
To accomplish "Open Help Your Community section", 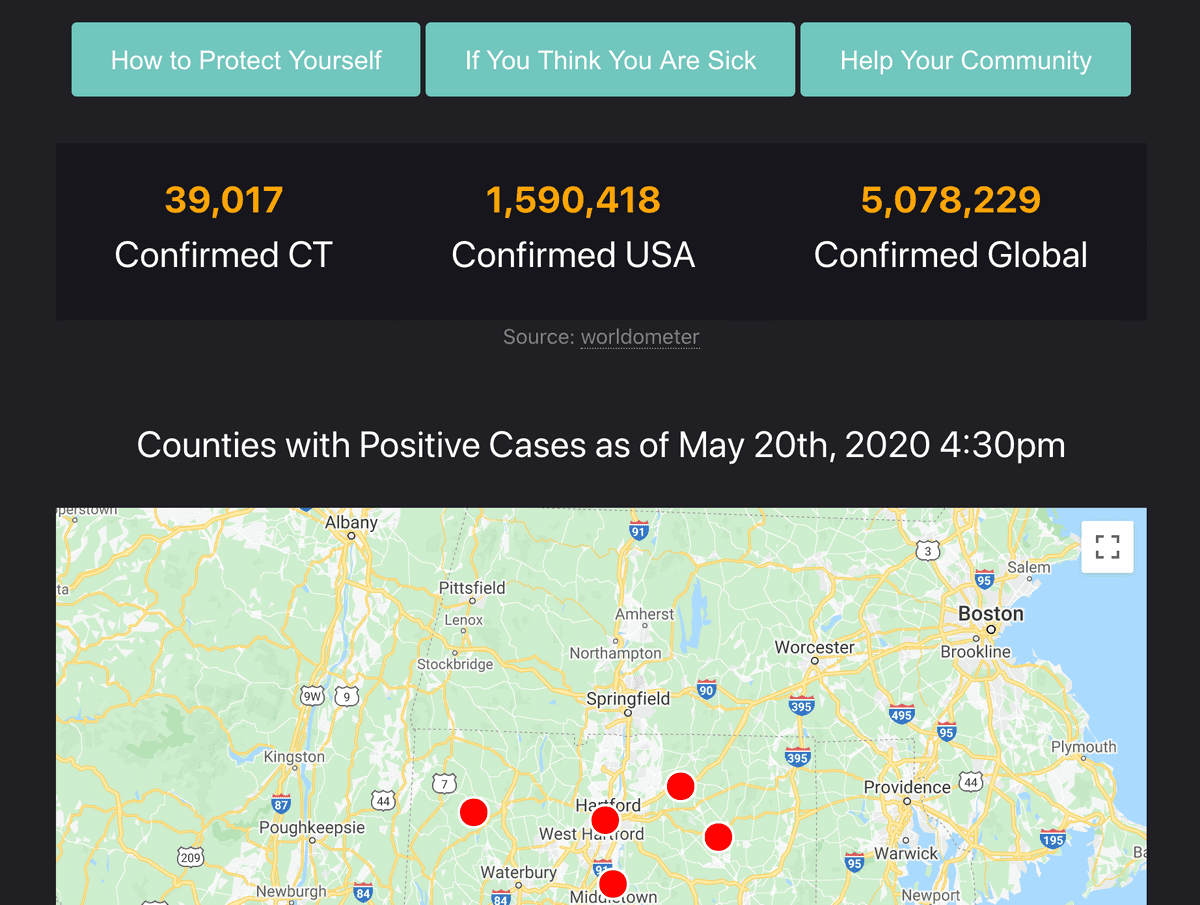I will coord(965,60).
